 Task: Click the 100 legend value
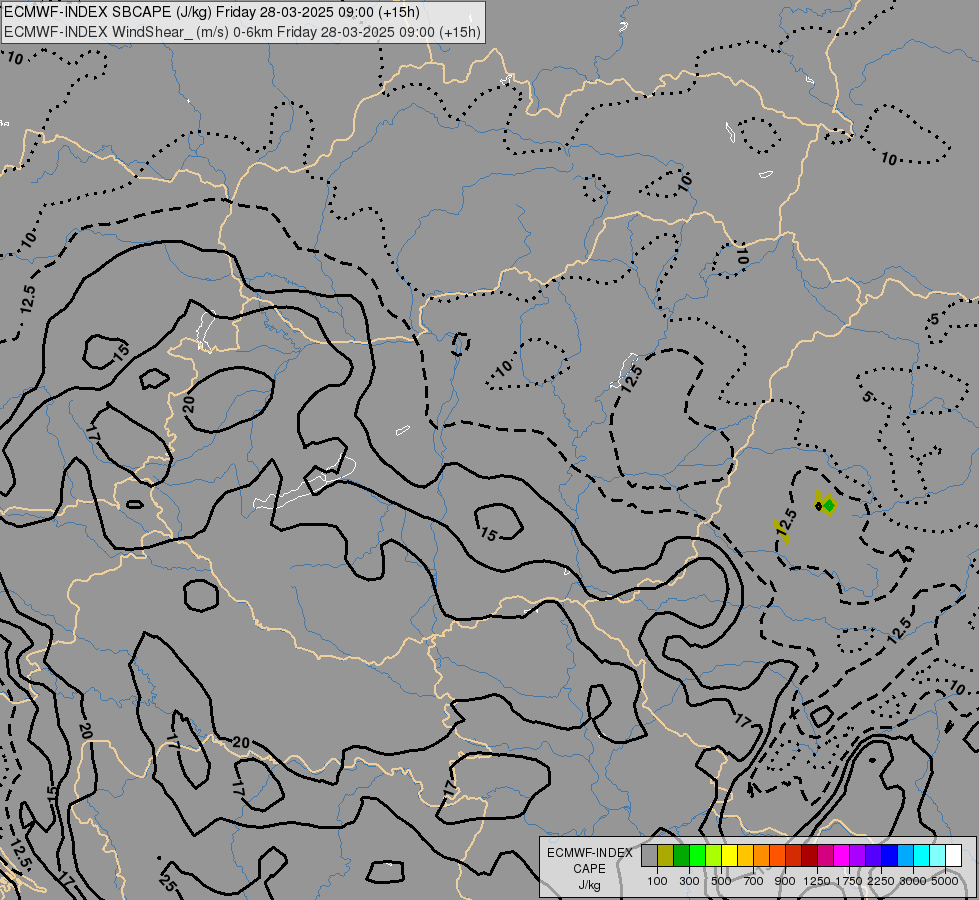(x=657, y=881)
